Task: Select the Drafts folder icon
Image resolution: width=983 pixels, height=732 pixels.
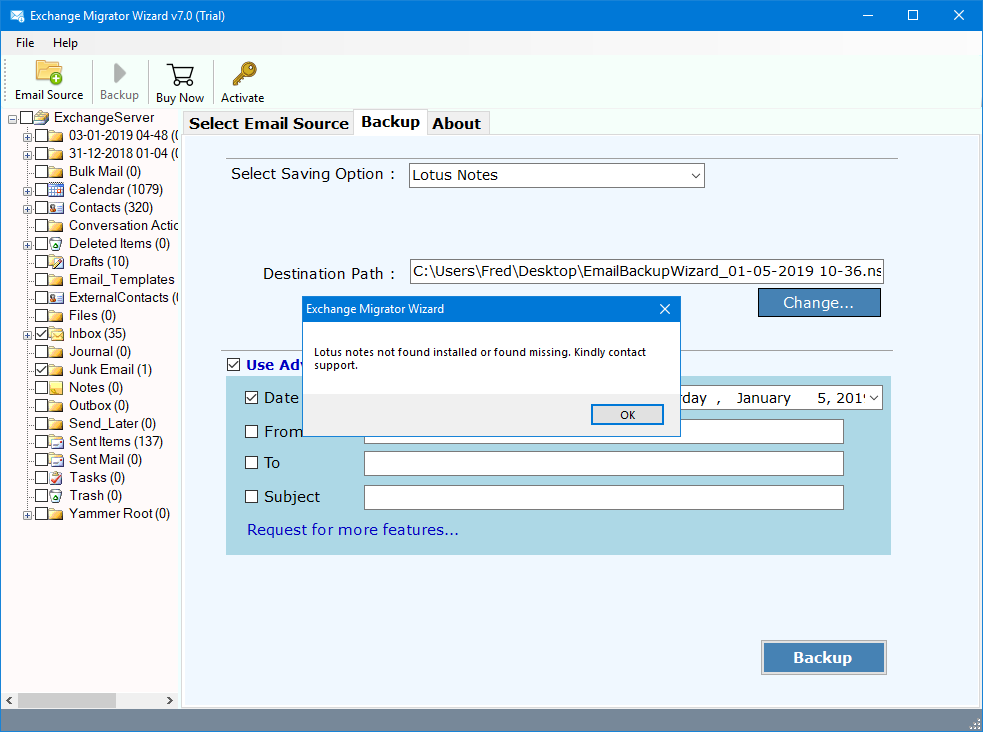Action: tap(56, 261)
